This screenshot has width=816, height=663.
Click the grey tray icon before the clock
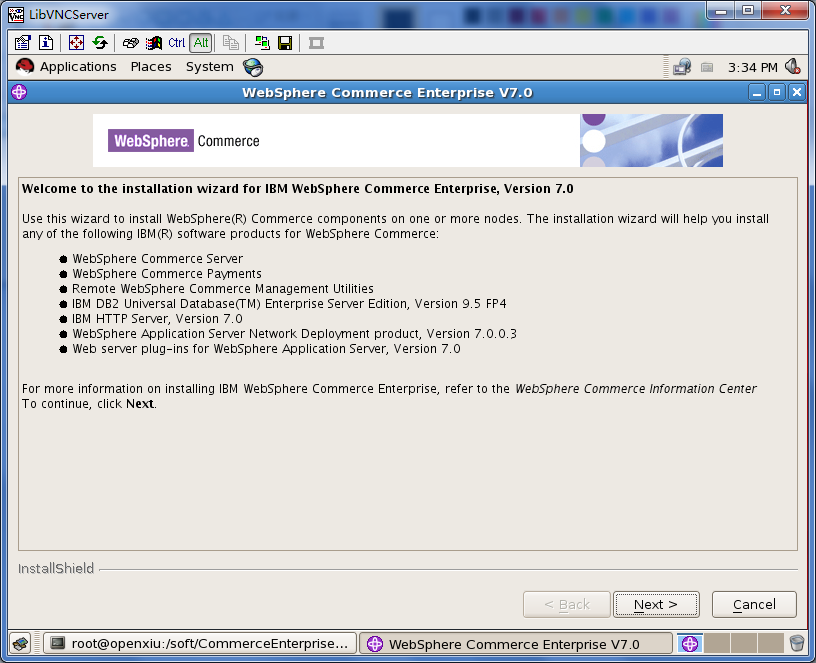(x=707, y=67)
